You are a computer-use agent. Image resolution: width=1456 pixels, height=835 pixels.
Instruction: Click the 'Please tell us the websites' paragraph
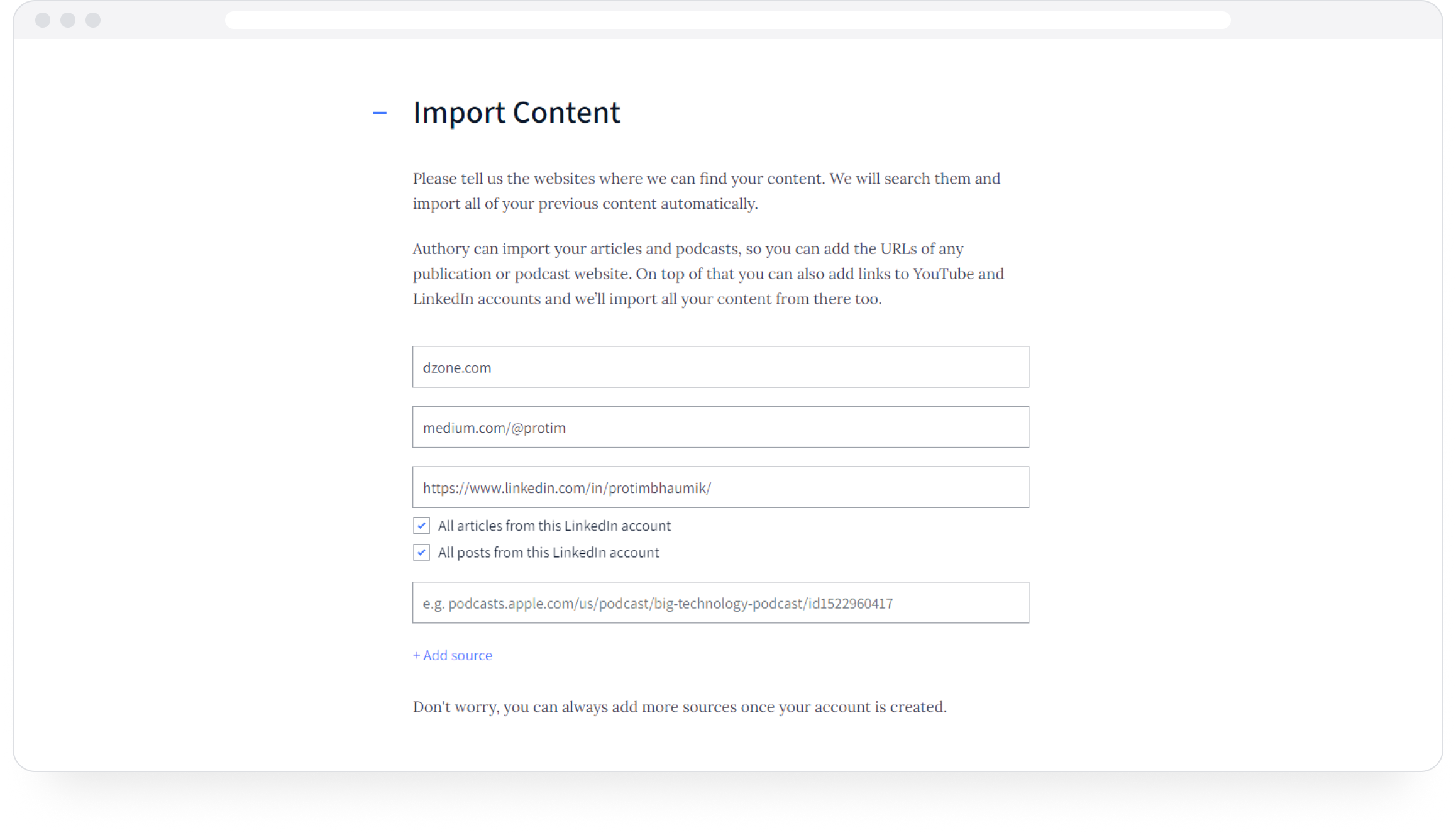[x=706, y=191]
